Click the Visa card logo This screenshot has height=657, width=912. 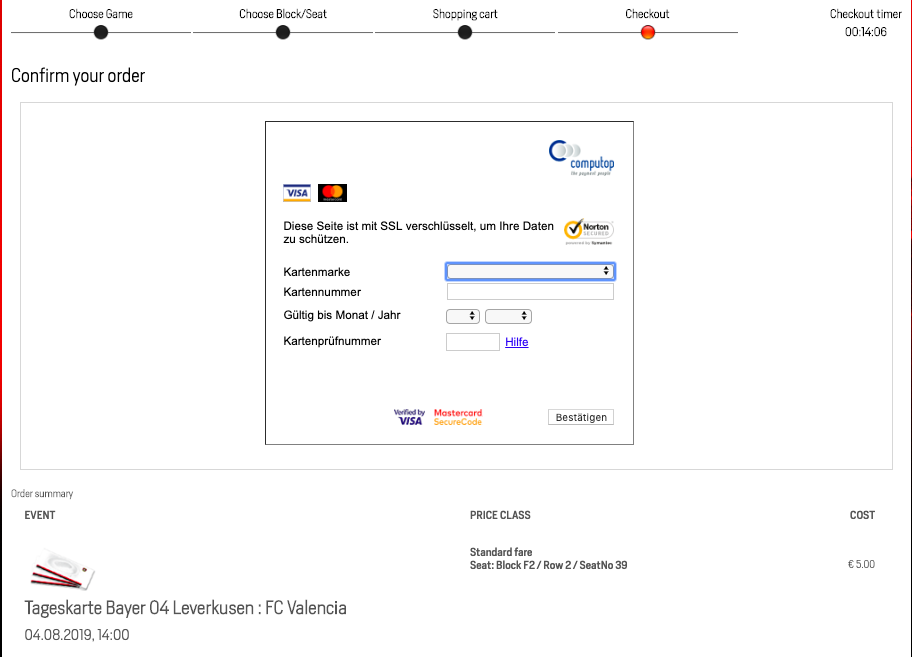297,193
